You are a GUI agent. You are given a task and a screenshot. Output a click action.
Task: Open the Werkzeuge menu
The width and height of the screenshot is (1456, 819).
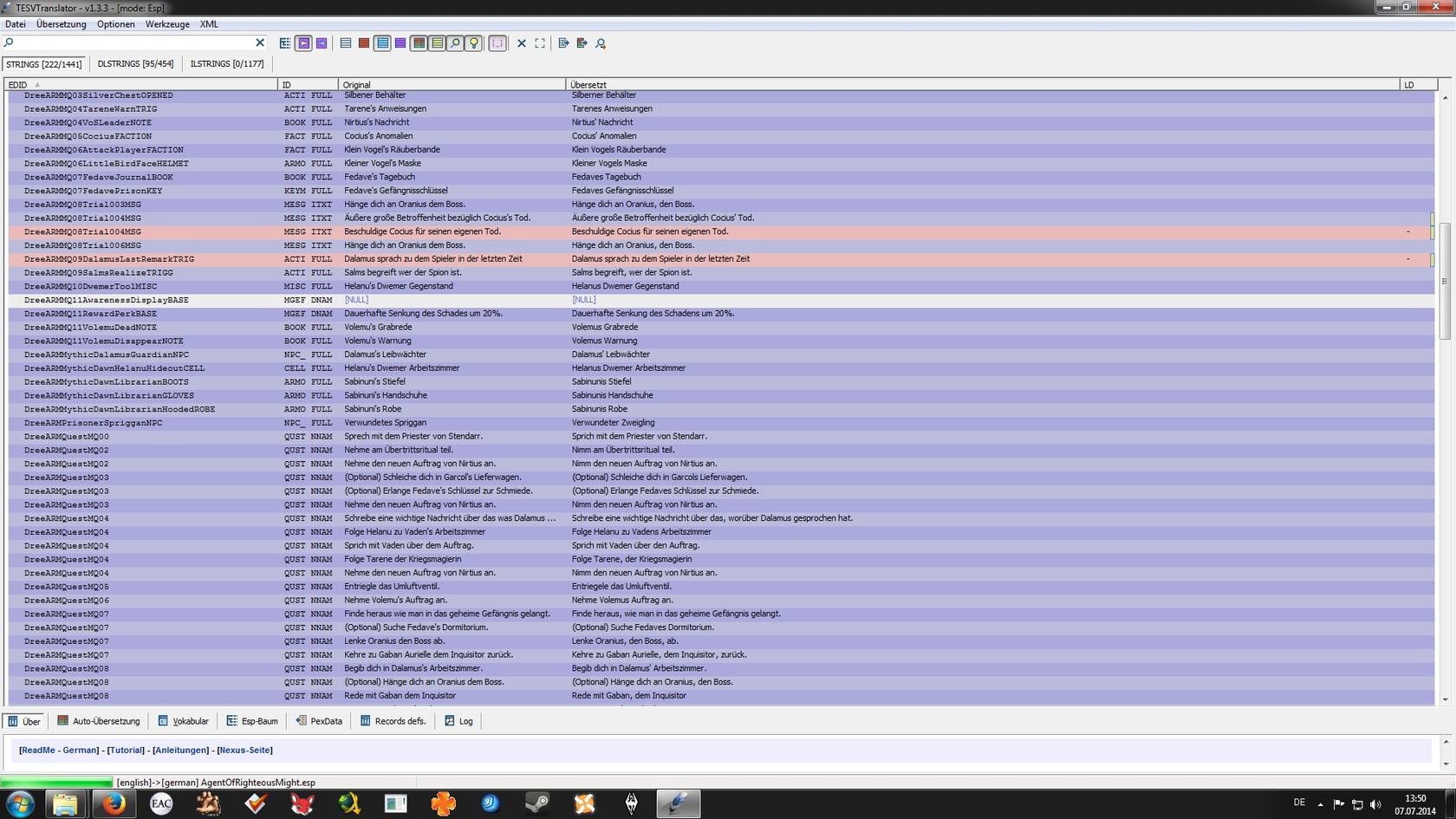pos(167,24)
